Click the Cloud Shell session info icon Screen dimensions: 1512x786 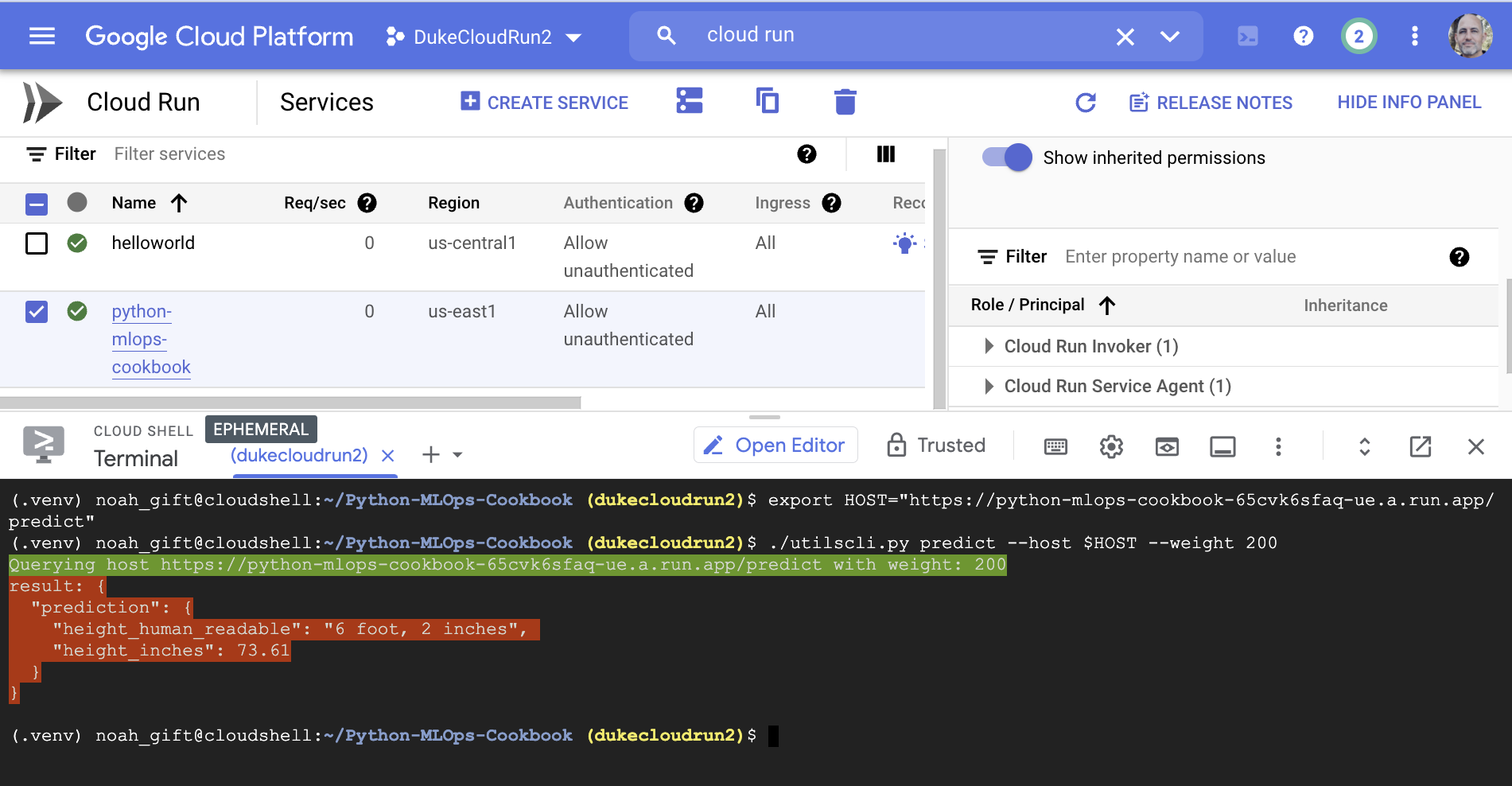1222,446
